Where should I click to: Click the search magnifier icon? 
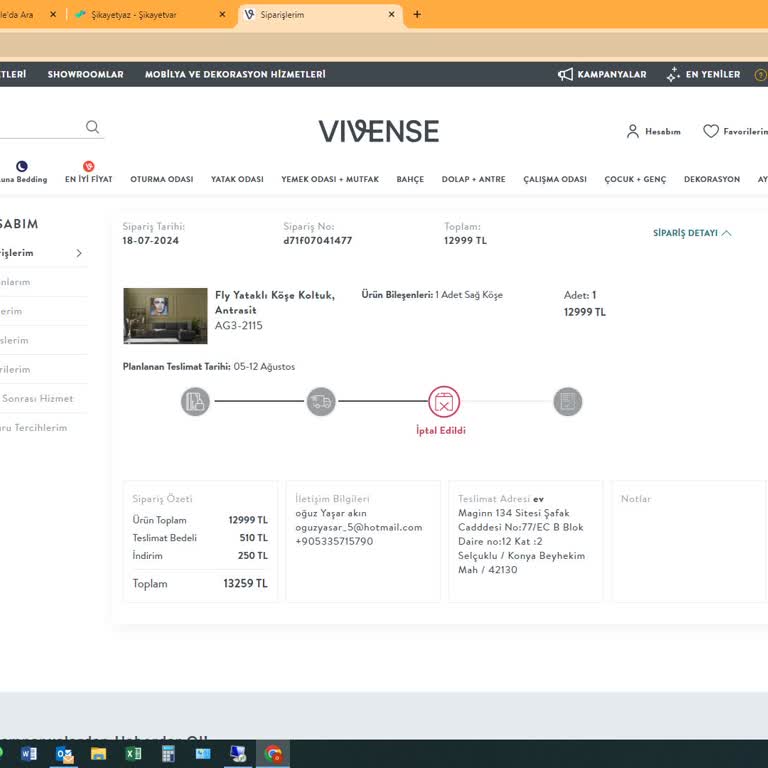(x=93, y=127)
